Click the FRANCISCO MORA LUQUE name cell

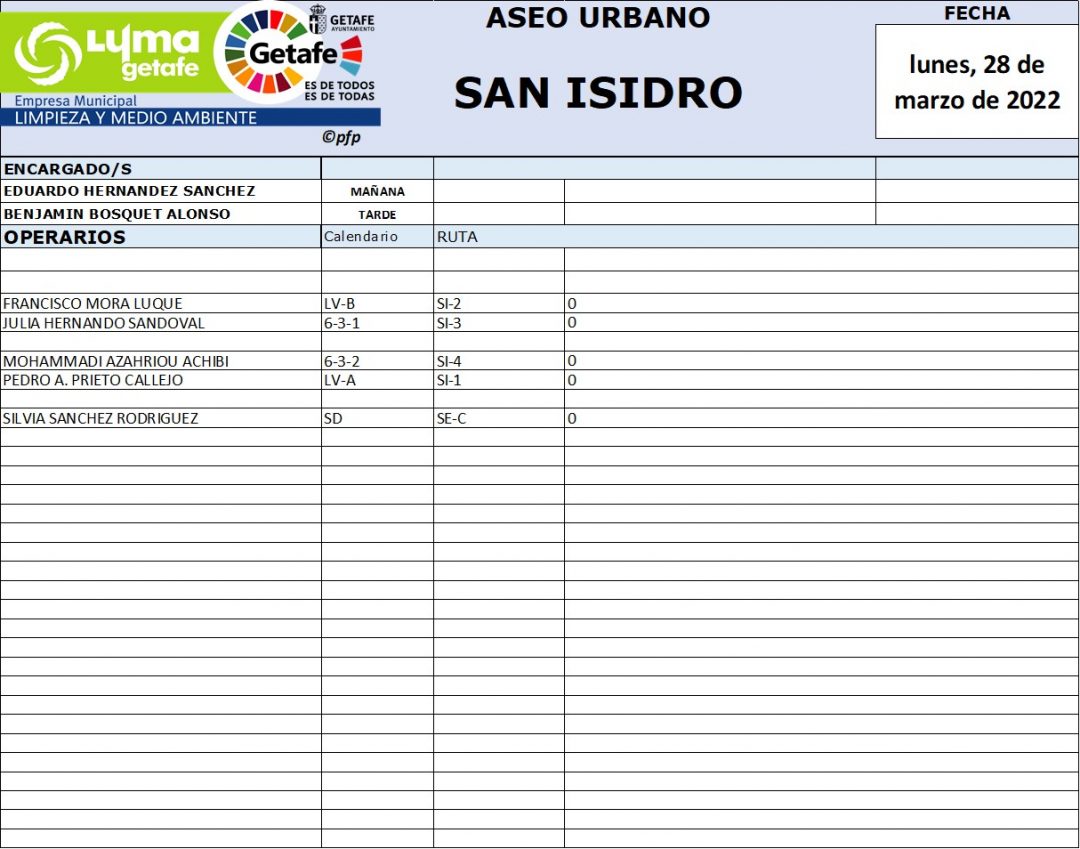93,304
